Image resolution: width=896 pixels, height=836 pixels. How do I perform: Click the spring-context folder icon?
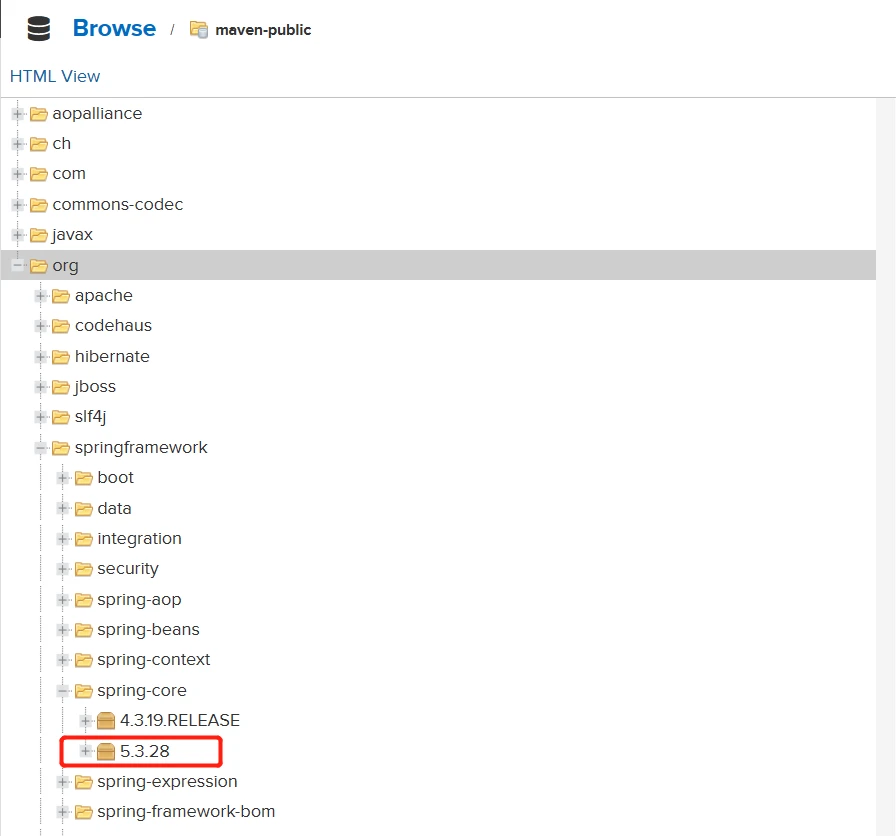(83, 661)
